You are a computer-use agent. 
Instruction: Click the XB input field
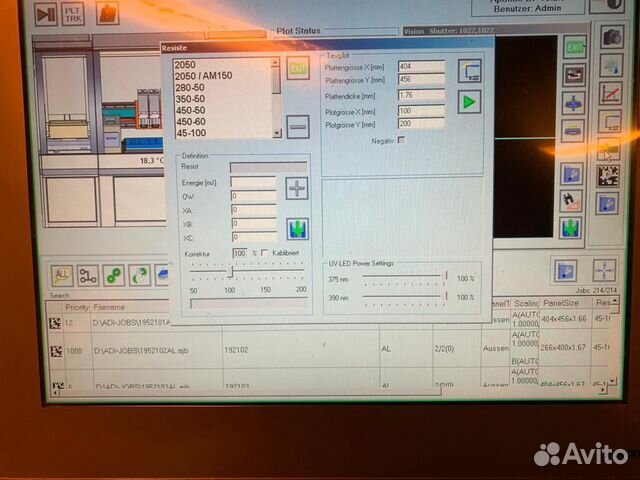tap(255, 223)
